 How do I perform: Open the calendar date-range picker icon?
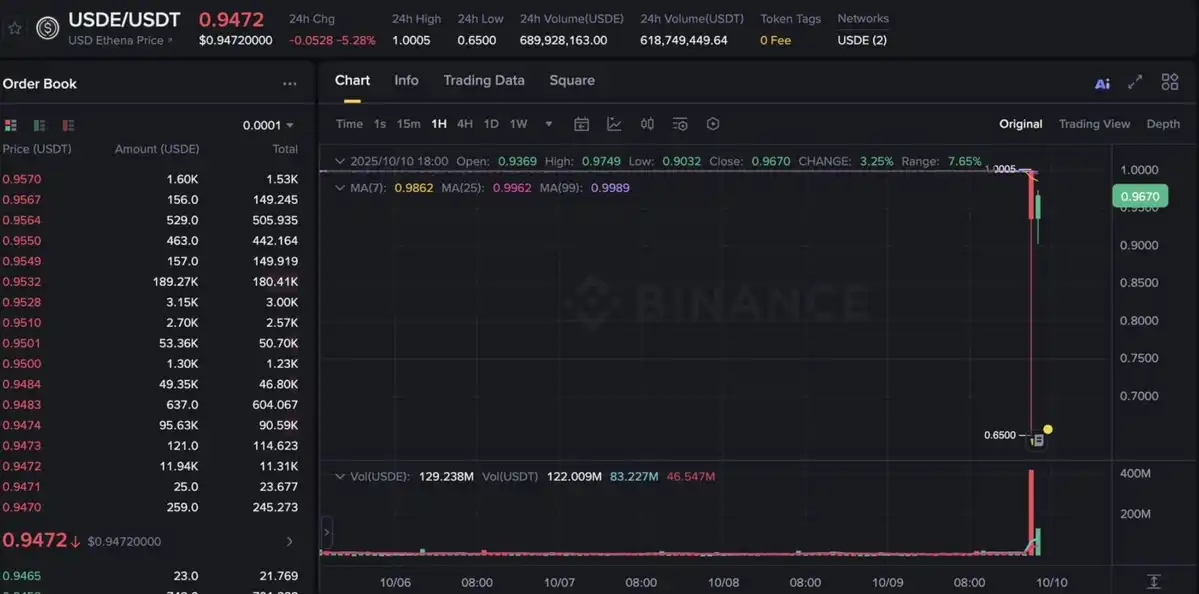coord(581,124)
